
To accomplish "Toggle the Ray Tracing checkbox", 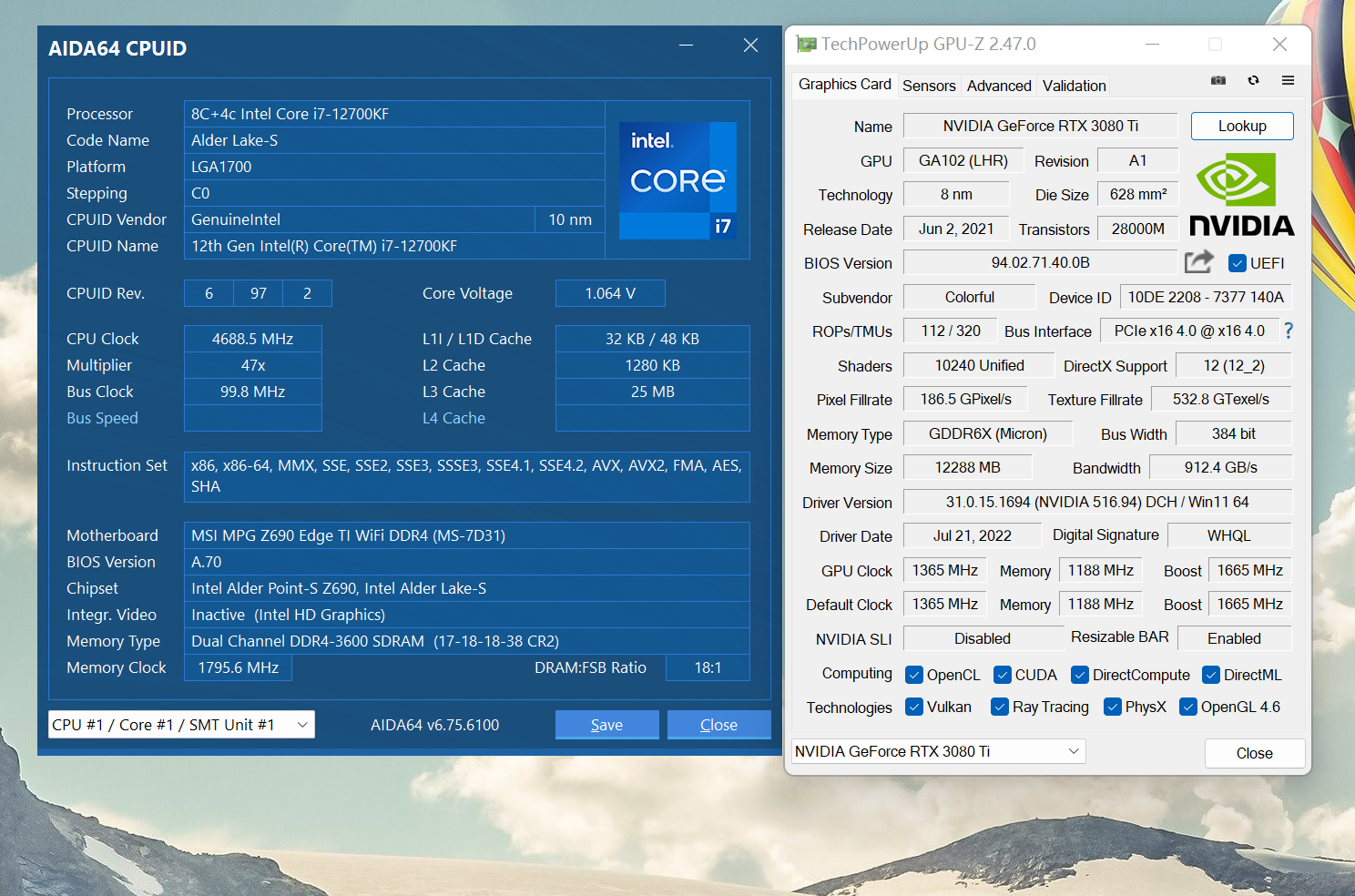I will pos(1000,708).
